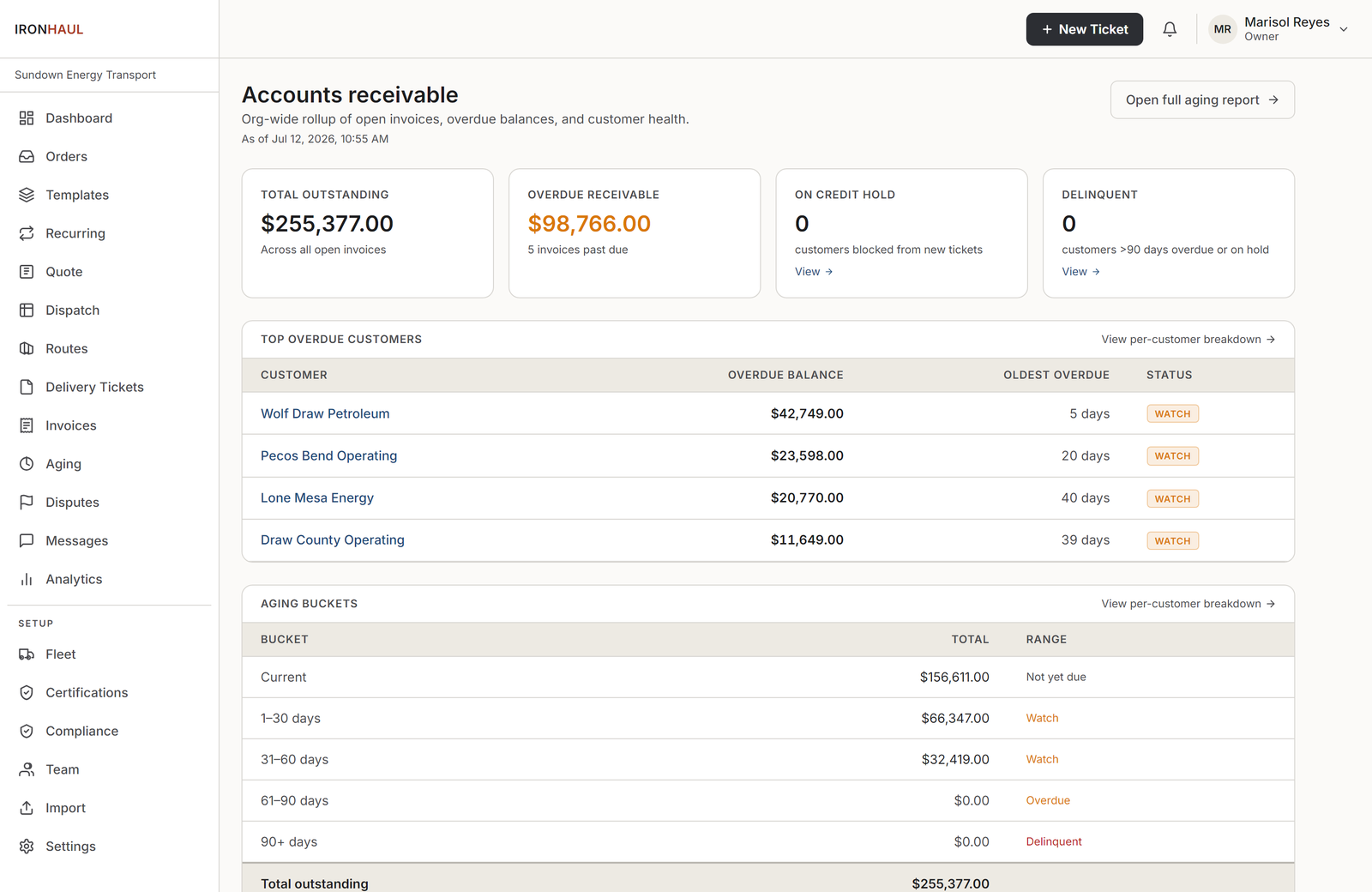View per-customer breakdown for aging buckets
1372x892 pixels.
point(1188,604)
